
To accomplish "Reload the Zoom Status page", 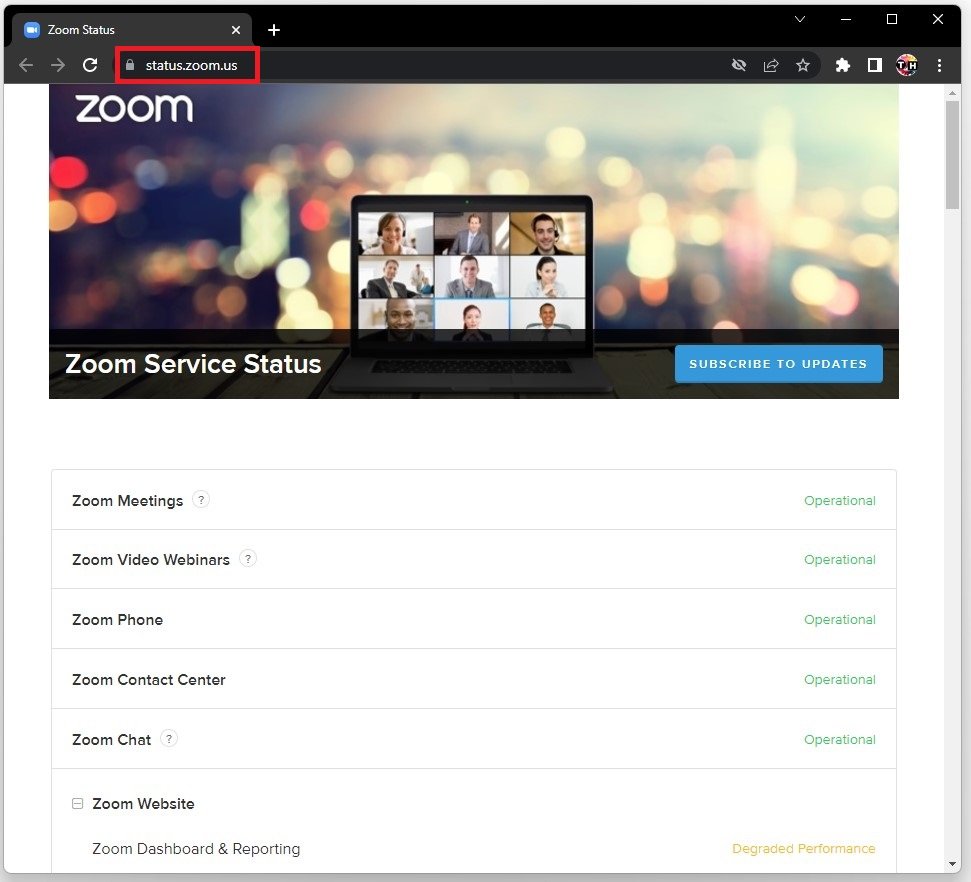I will [x=90, y=65].
